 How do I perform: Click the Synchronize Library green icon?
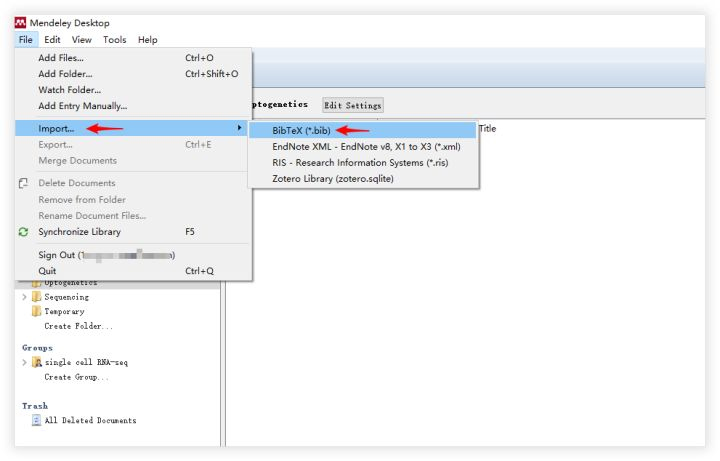(x=23, y=232)
